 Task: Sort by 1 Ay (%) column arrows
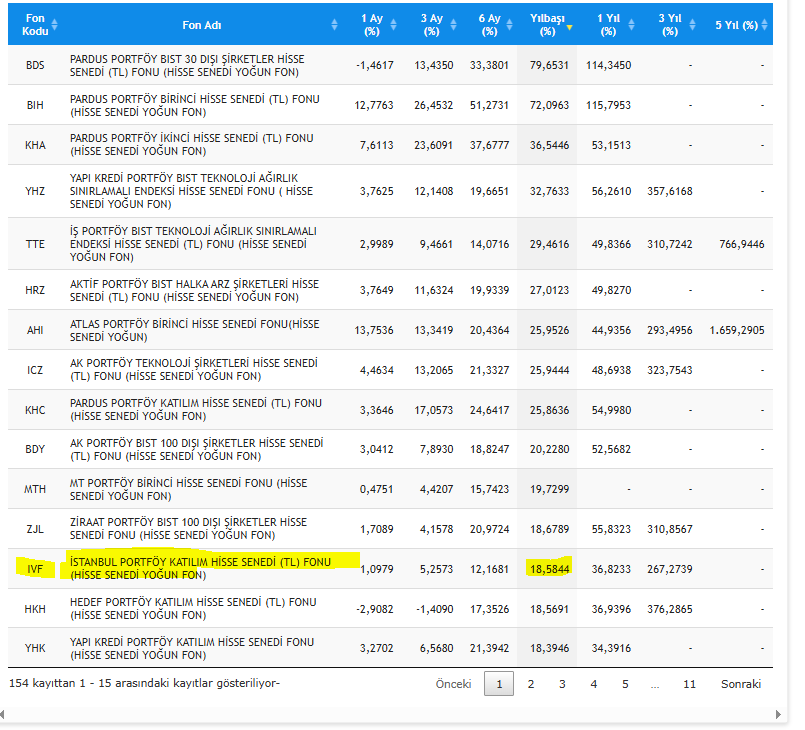[393, 25]
